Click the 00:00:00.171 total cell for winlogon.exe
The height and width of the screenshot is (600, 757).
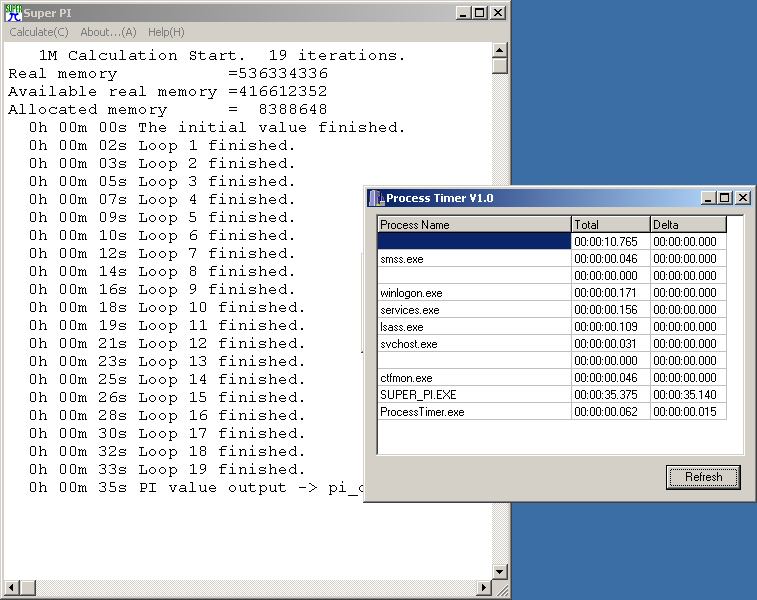611,293
